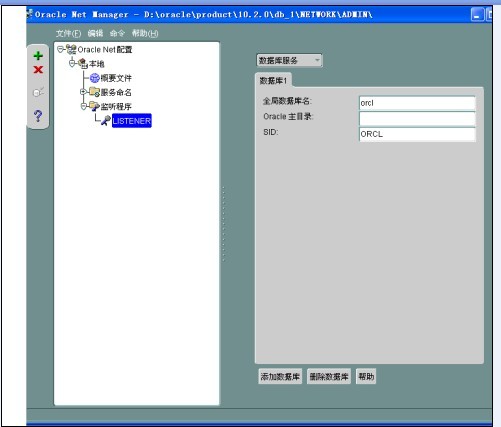Click the 删除数据库 button

pyautogui.click(x=329, y=377)
